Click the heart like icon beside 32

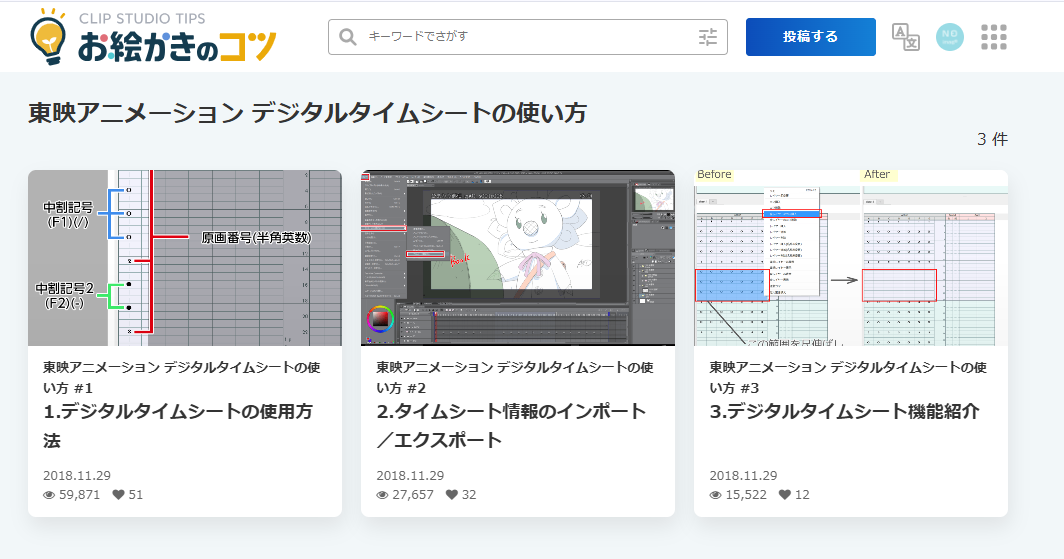(x=451, y=495)
